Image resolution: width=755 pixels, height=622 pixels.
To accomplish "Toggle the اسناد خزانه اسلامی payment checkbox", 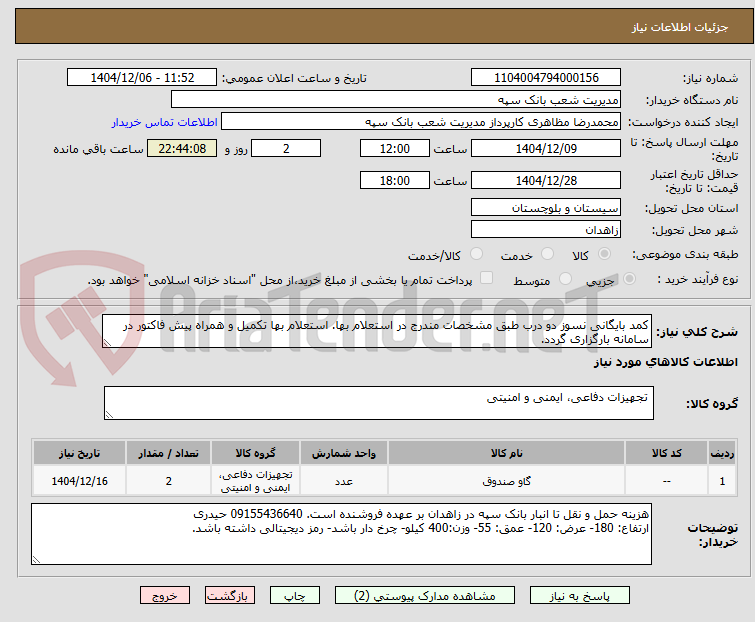I will pos(487,278).
